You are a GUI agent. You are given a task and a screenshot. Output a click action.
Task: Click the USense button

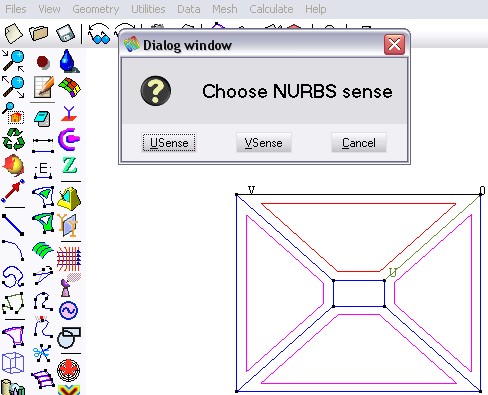pyautogui.click(x=169, y=143)
